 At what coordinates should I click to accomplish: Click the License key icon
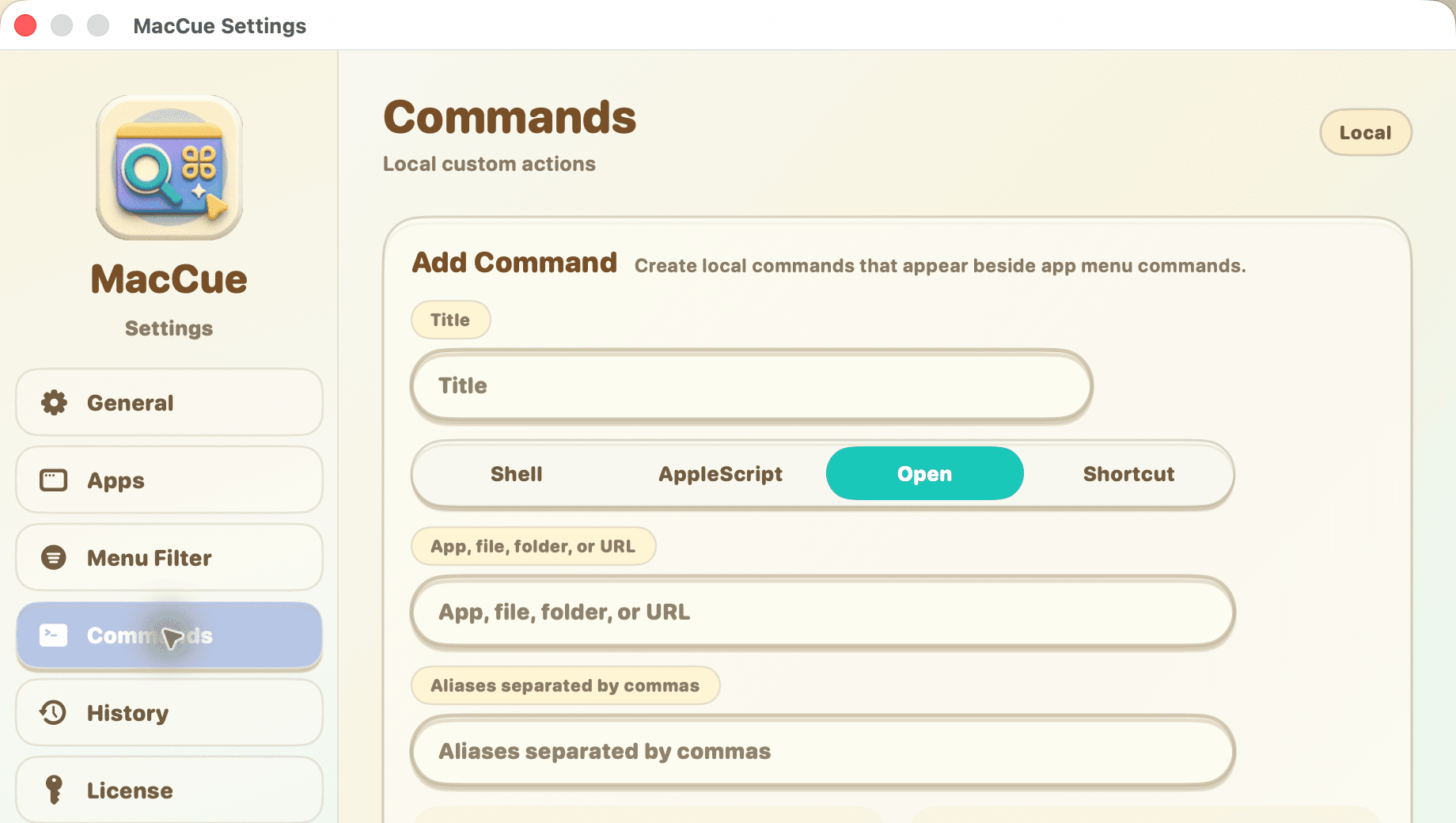coord(54,790)
